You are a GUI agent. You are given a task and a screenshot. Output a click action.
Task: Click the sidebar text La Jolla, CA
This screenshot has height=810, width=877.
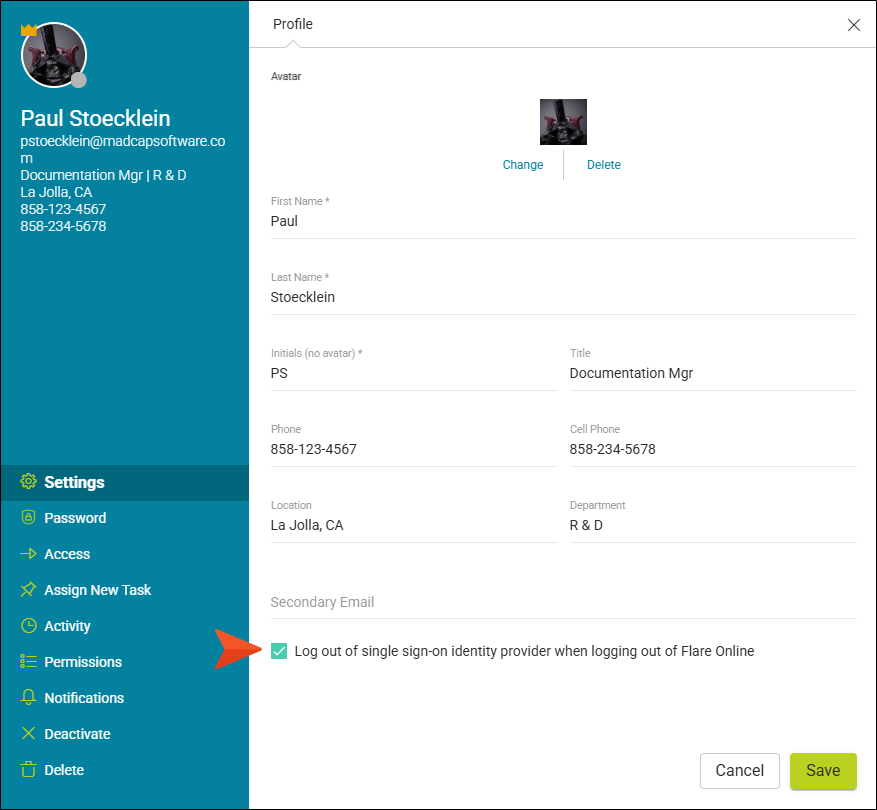click(x=56, y=192)
